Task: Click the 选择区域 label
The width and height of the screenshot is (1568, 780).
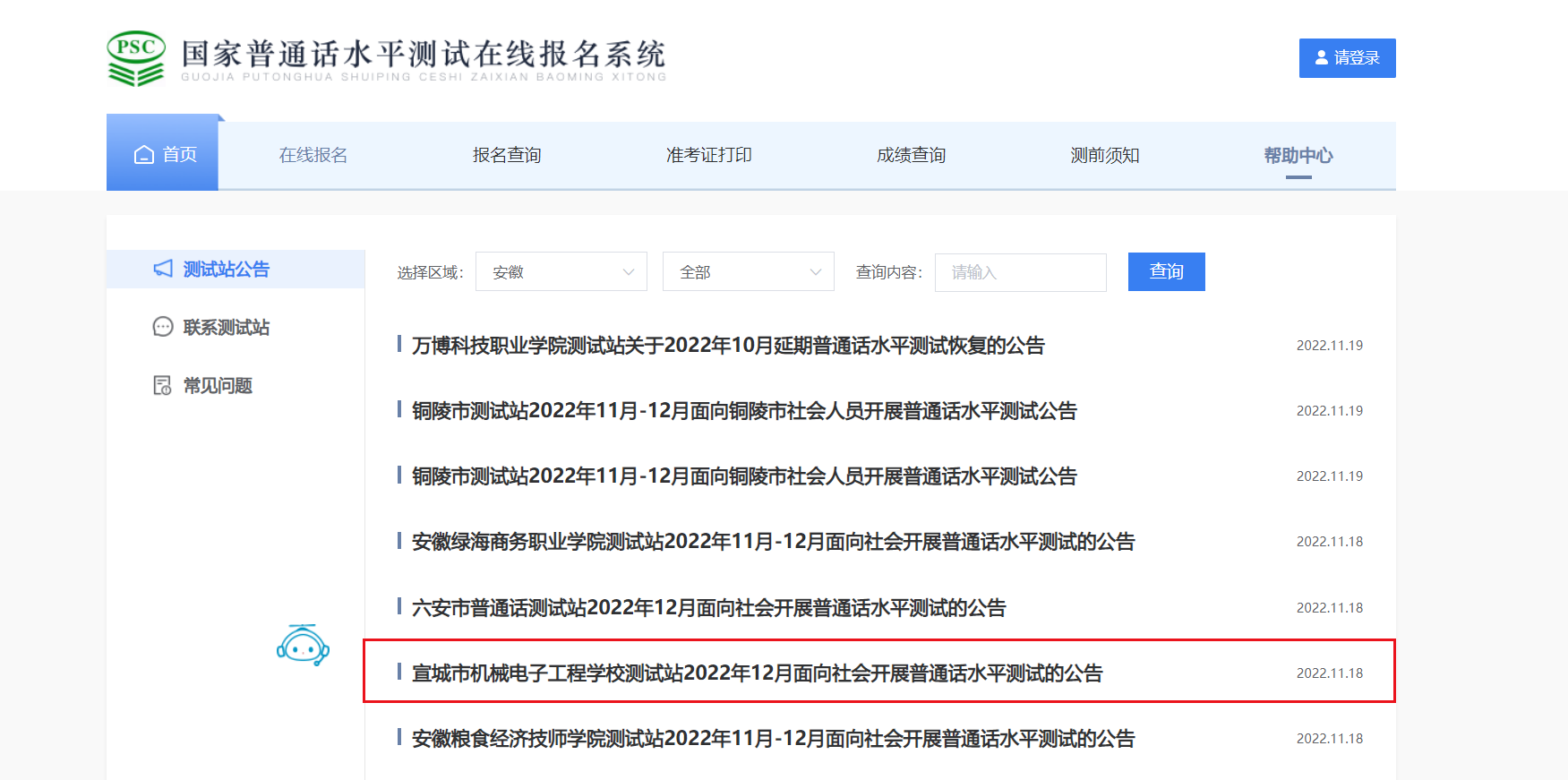Action: (x=430, y=272)
